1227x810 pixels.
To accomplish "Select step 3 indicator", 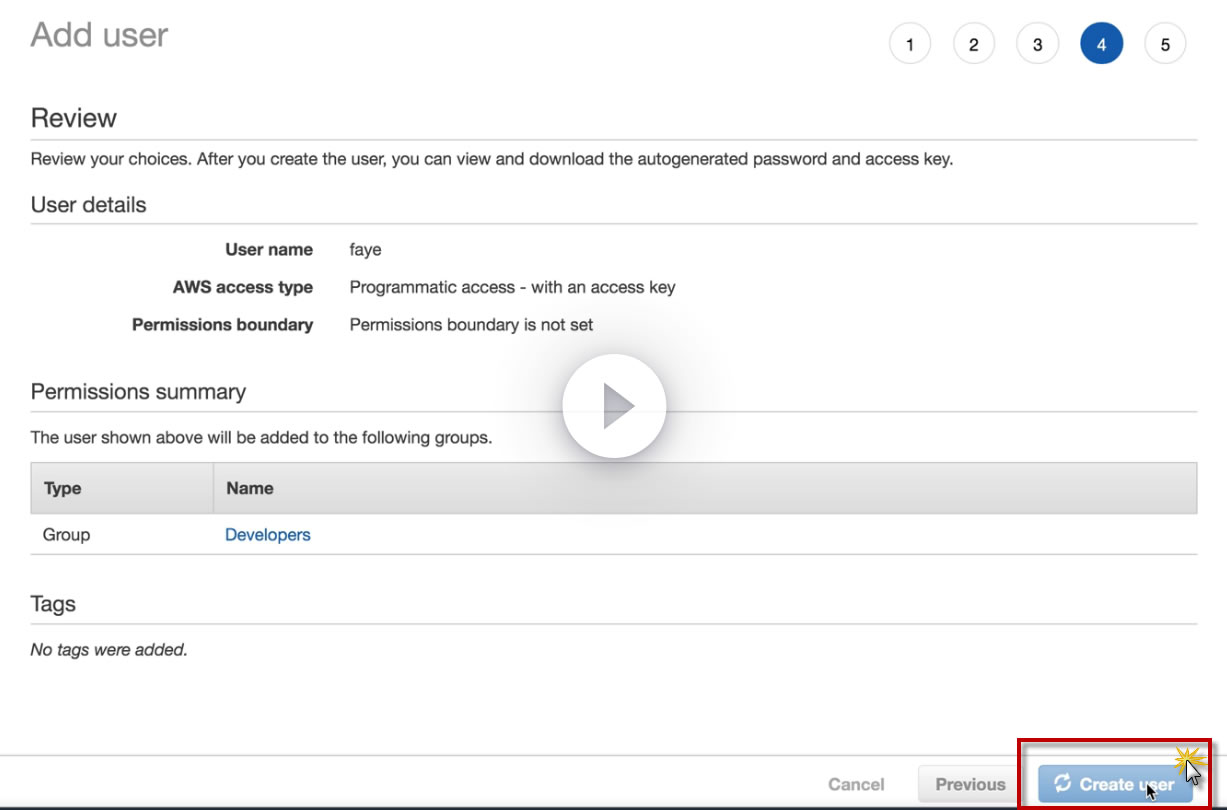I will tap(1037, 44).
